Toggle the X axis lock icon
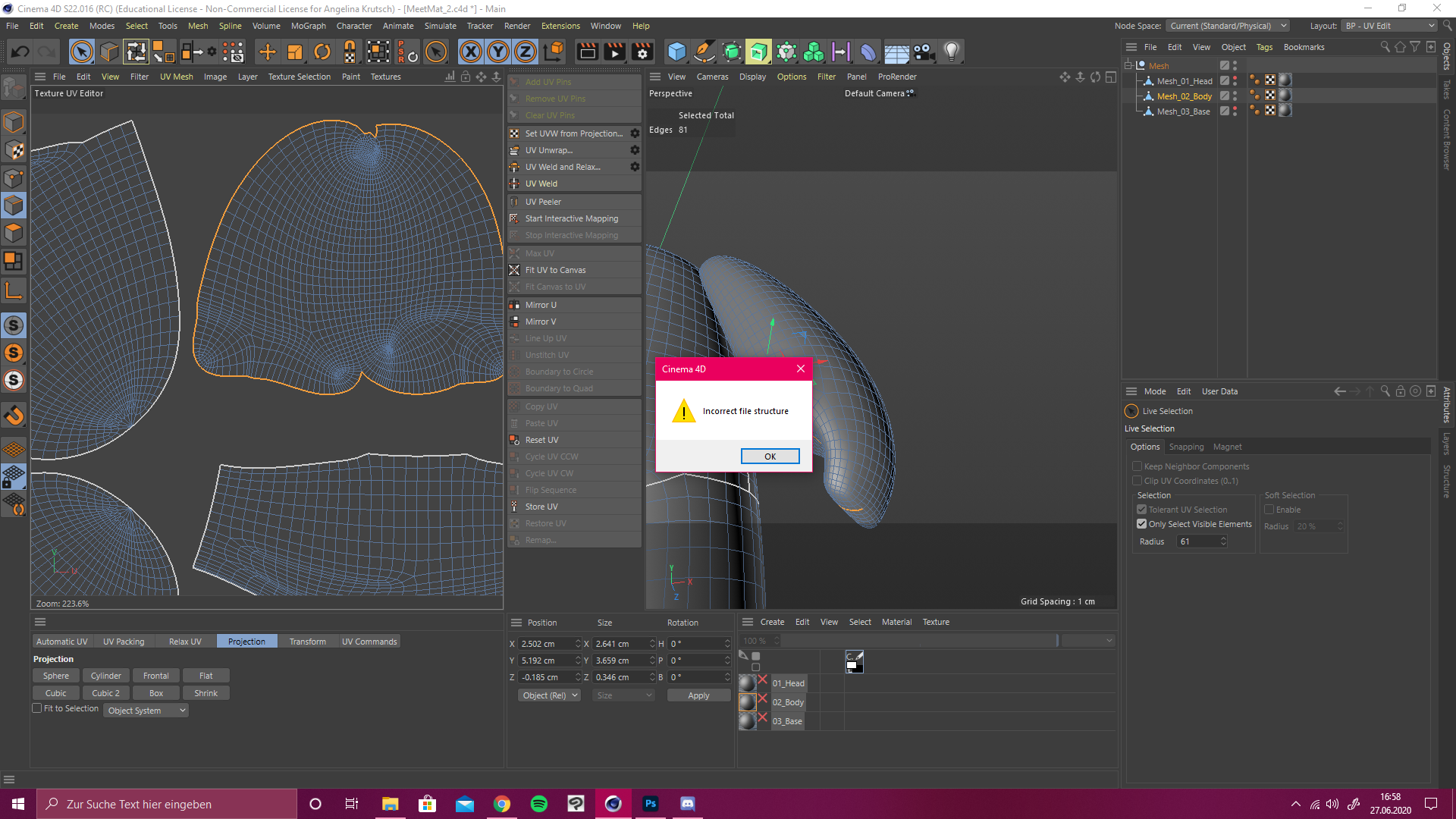The image size is (1456, 819). (470, 52)
